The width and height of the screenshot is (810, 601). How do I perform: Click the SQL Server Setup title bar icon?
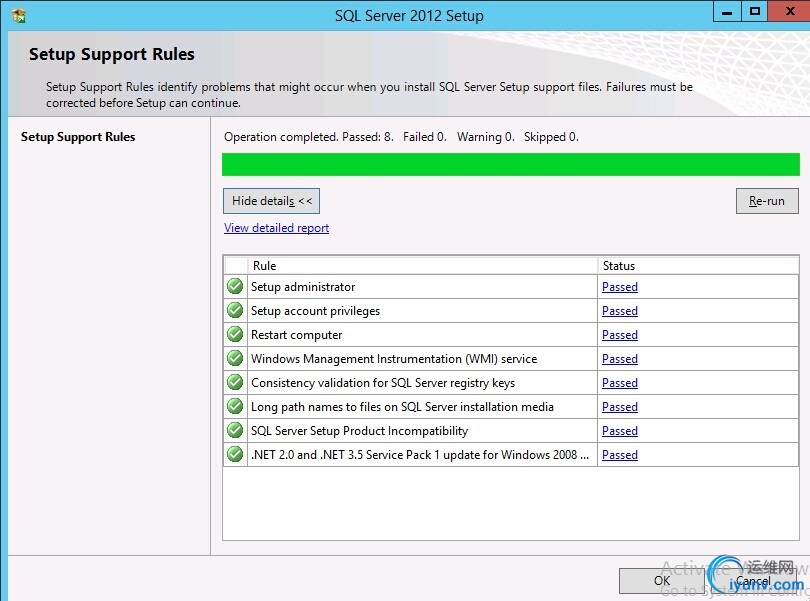pyautogui.click(x=19, y=16)
